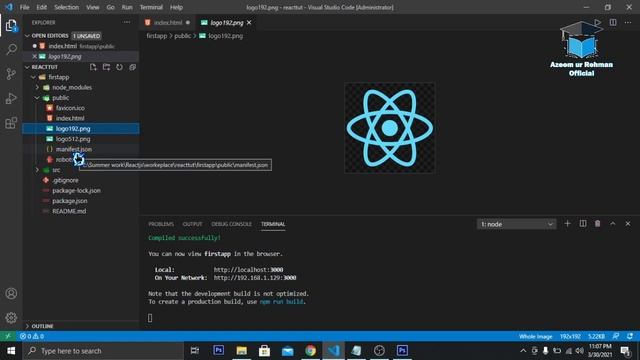Close the terminal panel
Viewport: 640px width, 360px height.
(x=628, y=224)
